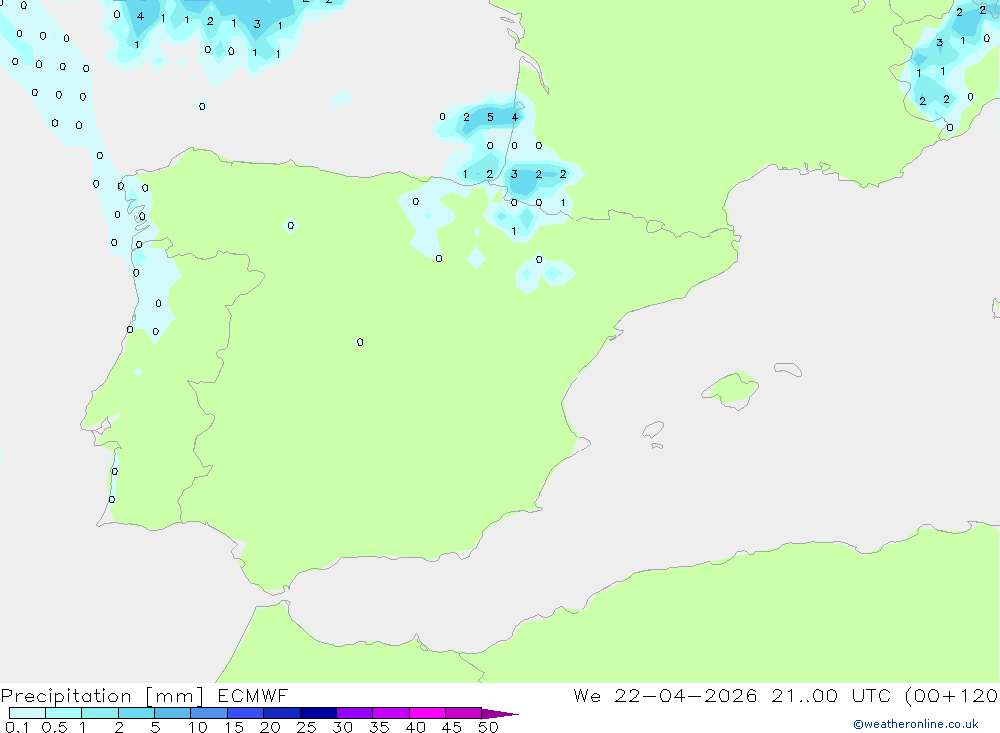Click the (00+120 forecast offset text

pos(951,696)
